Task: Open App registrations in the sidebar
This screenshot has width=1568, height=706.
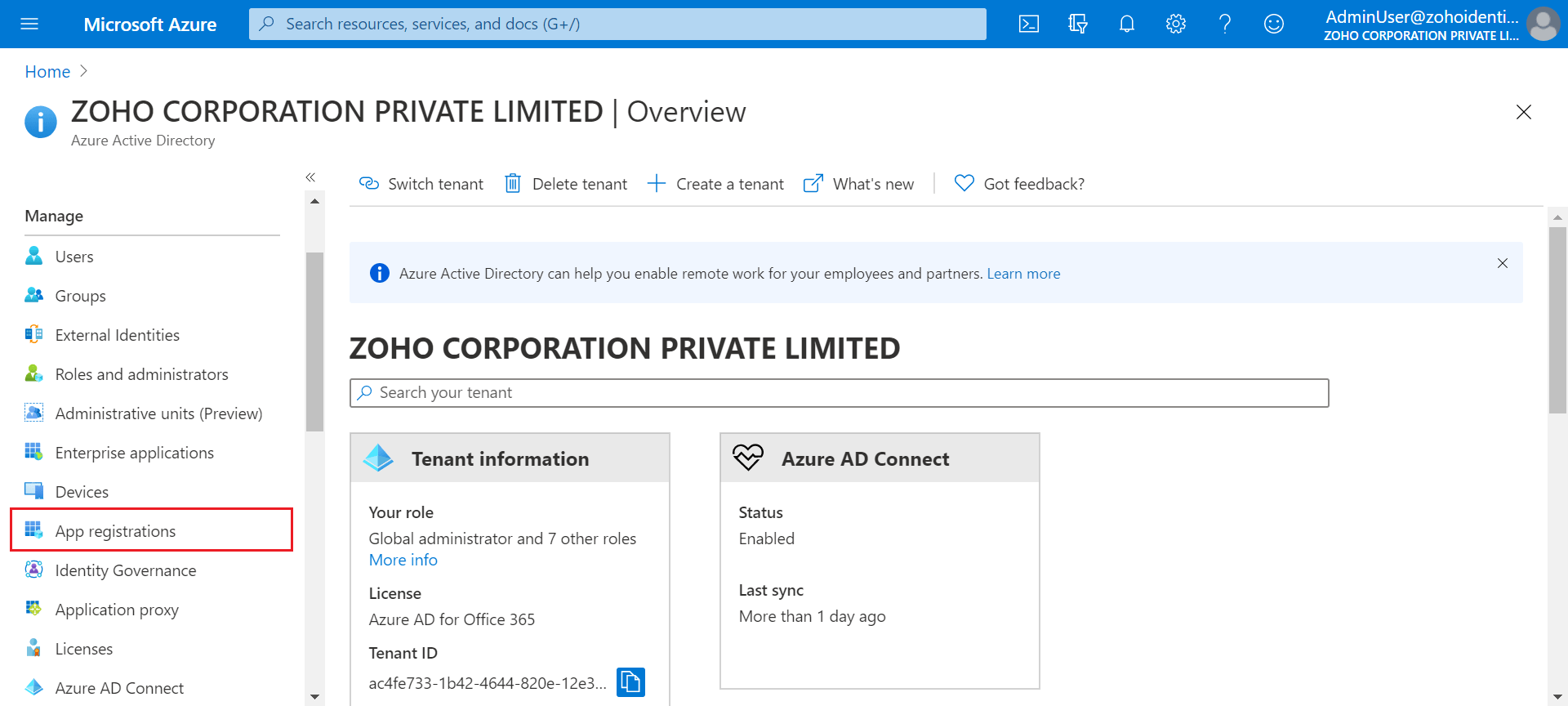Action: point(115,531)
